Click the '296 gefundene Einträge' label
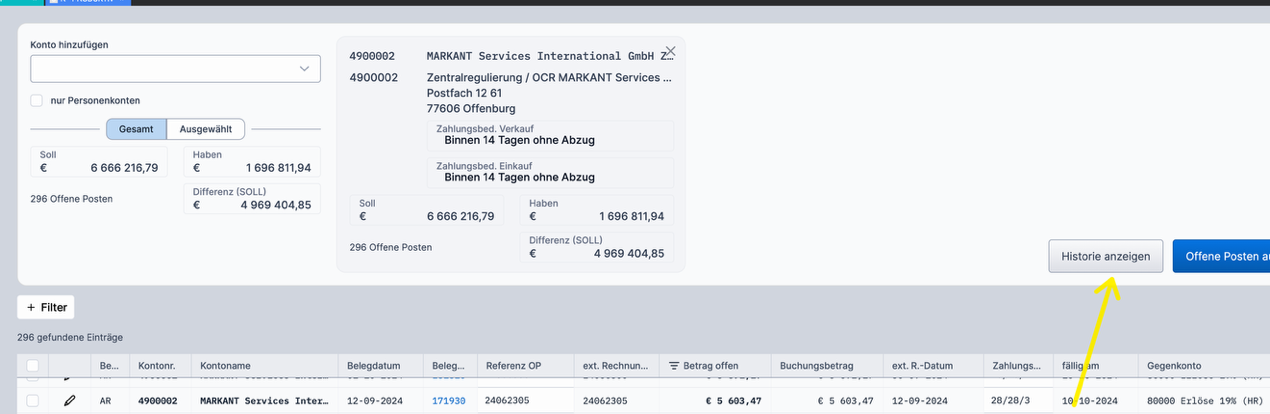 click(70, 338)
